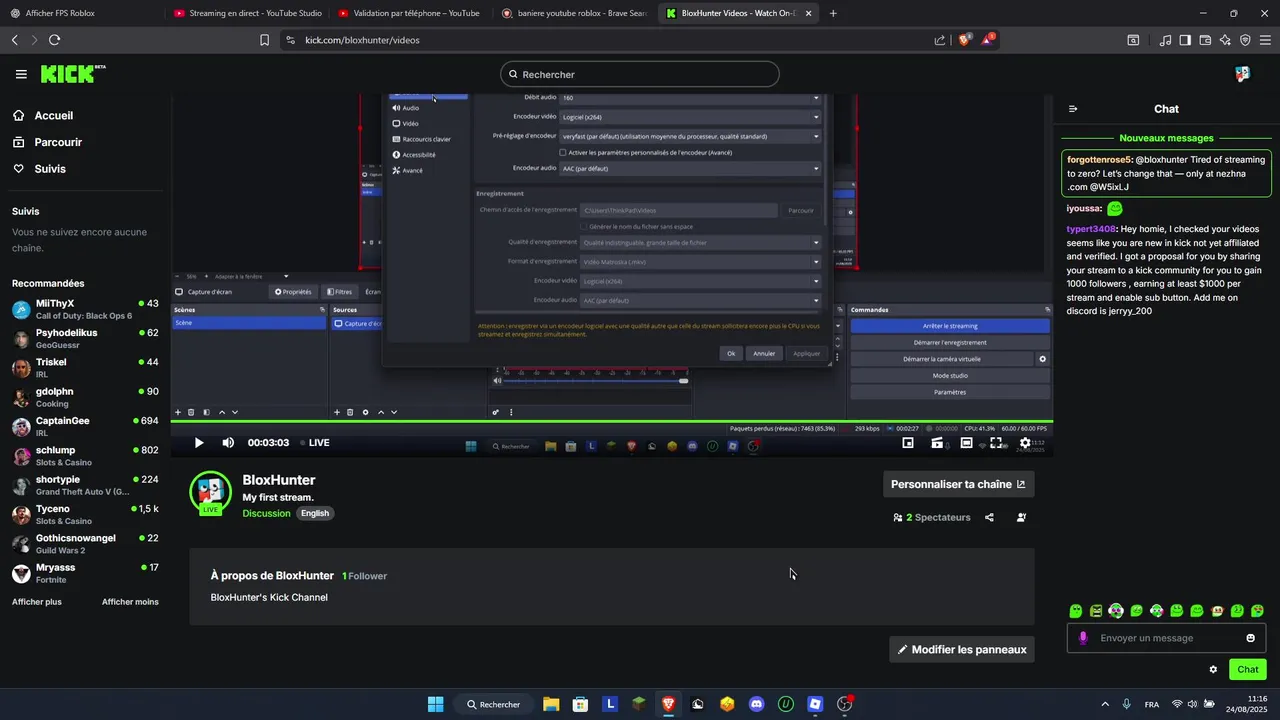The height and width of the screenshot is (720, 1280).
Task: Open Brave Shields icon
Action: point(965,40)
